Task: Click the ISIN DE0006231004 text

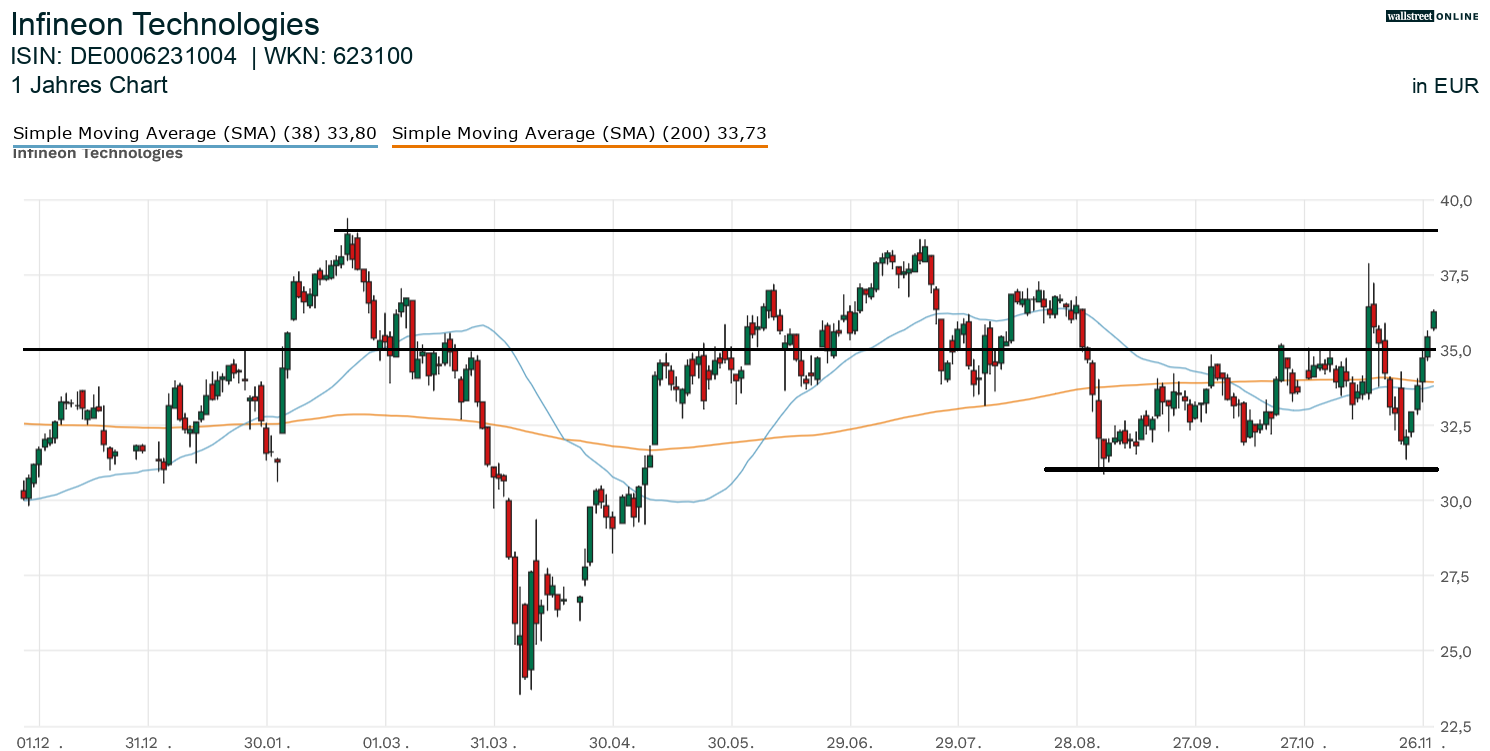Action: click(x=124, y=57)
